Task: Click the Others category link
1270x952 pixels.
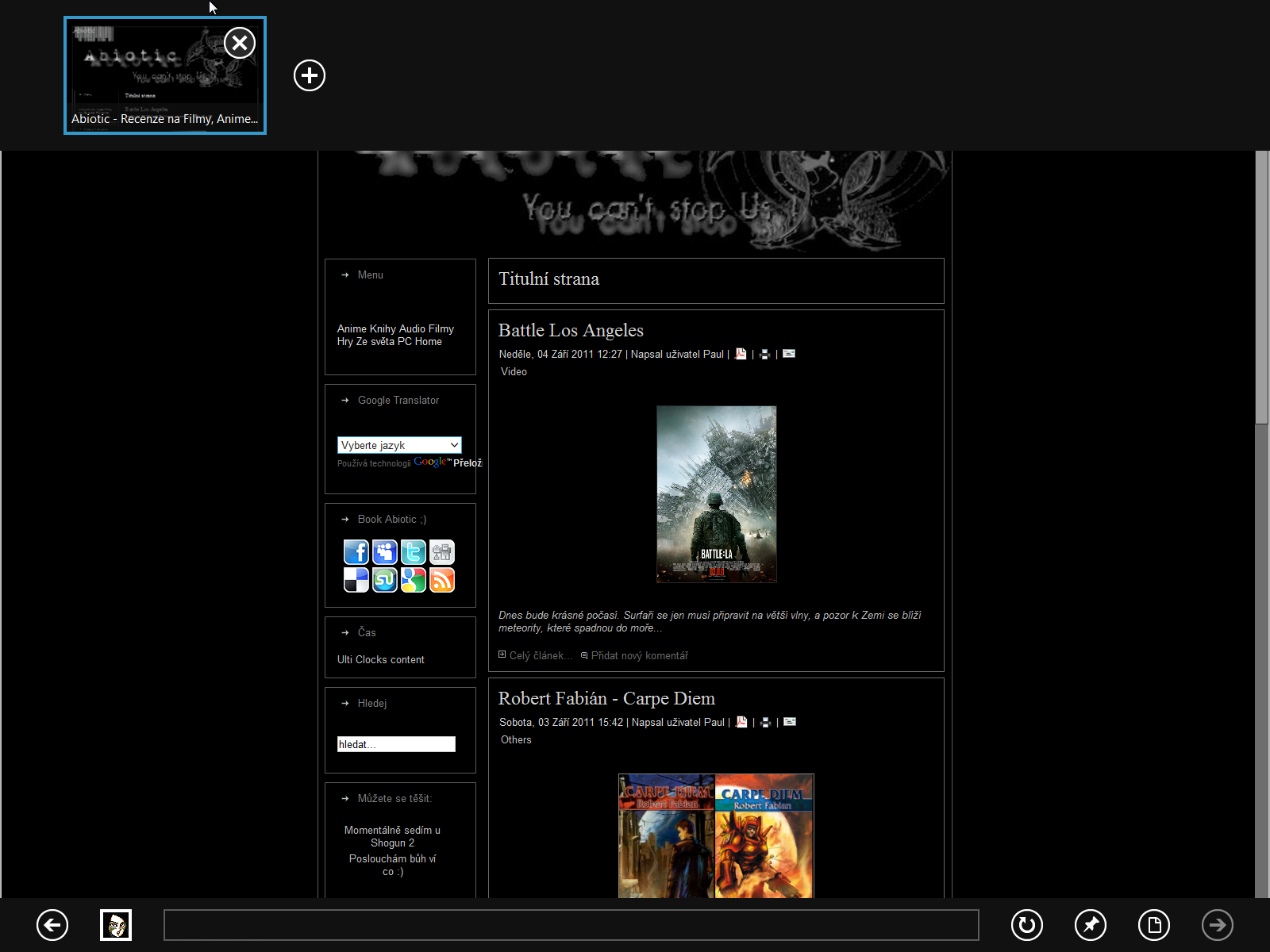Action: tap(516, 739)
